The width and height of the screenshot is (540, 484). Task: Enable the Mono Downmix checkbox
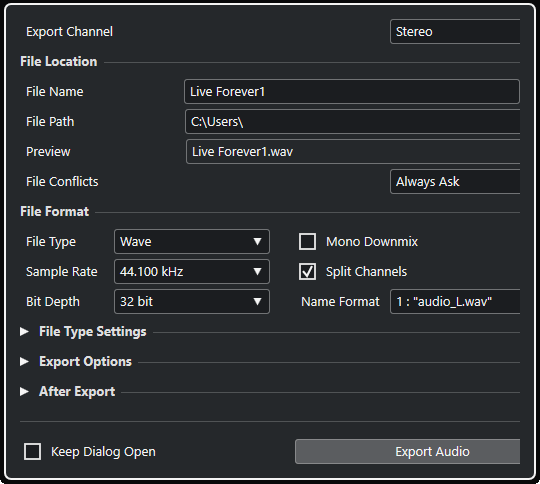tap(307, 241)
